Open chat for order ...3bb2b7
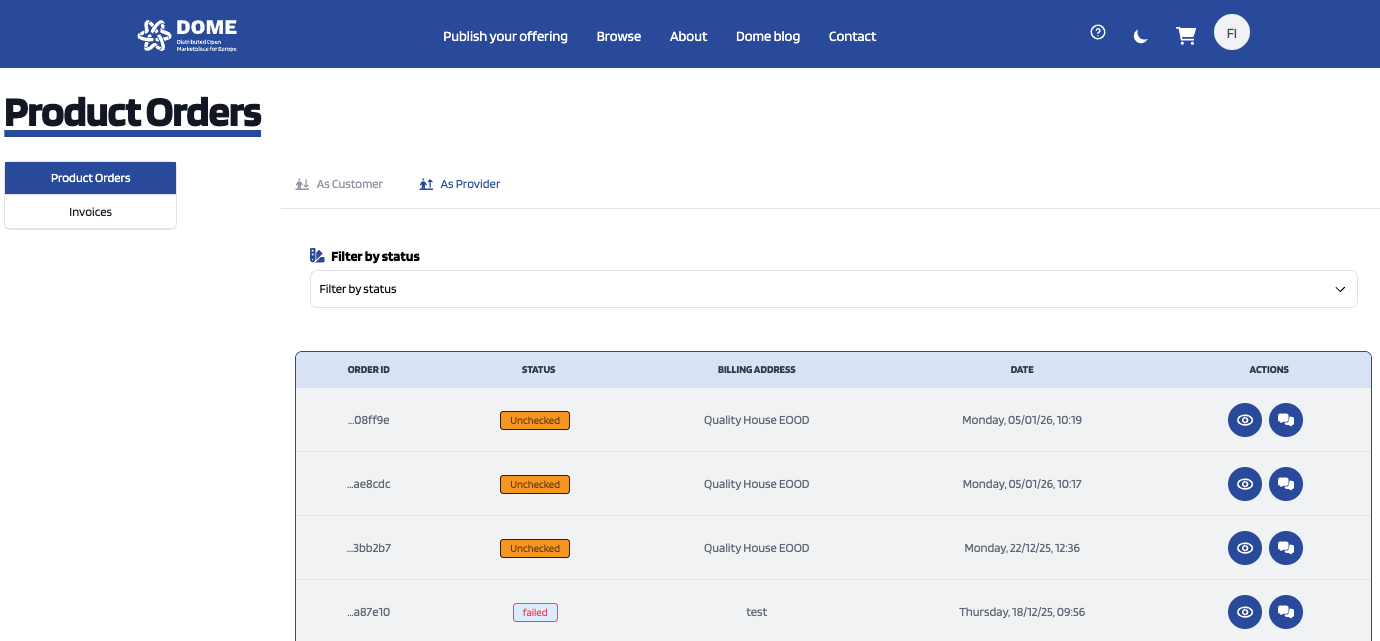Viewport: 1380px width, 641px height. click(1286, 548)
